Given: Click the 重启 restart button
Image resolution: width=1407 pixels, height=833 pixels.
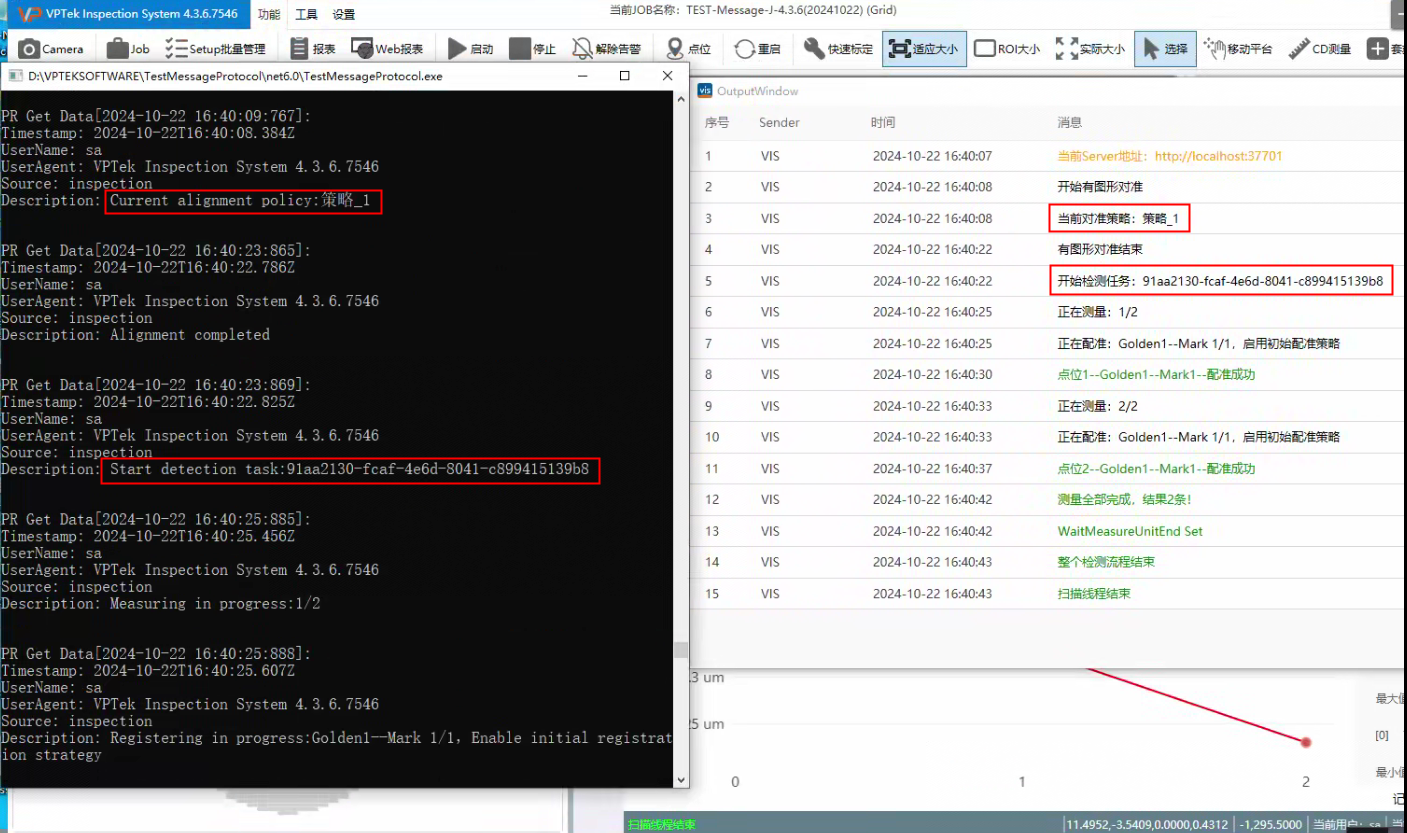Looking at the screenshot, I should [x=757, y=48].
